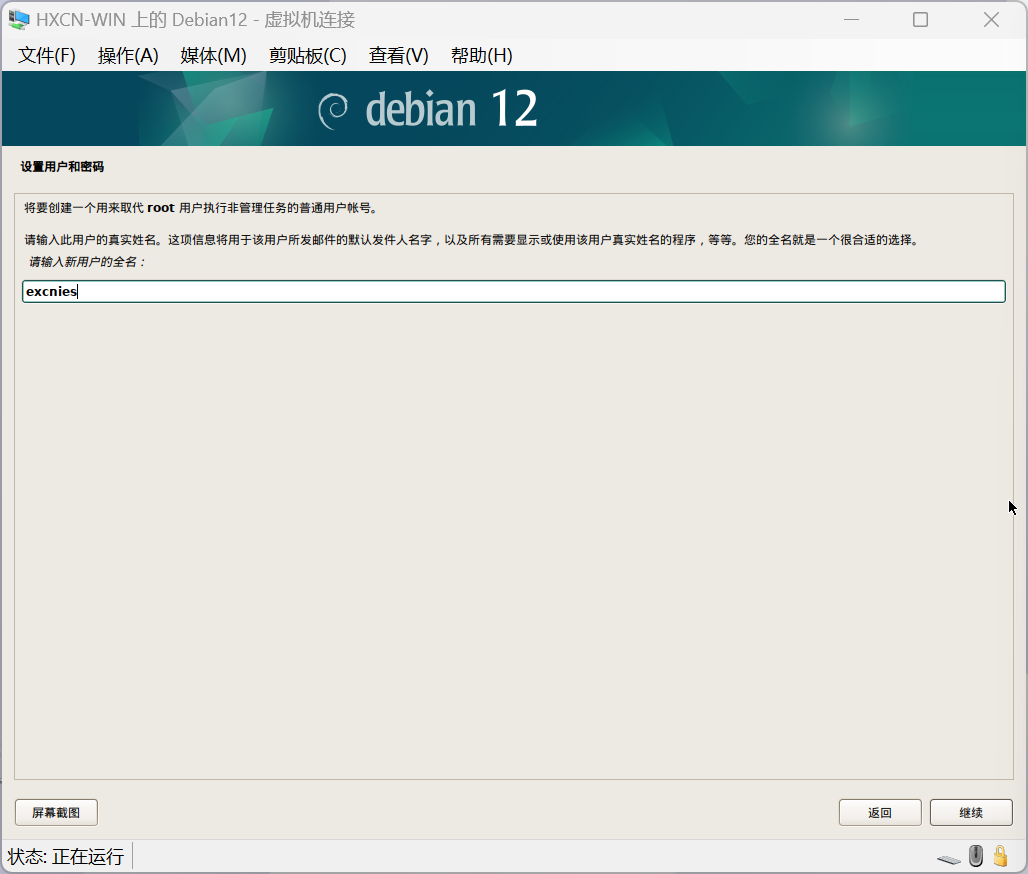The image size is (1028, 874).
Task: Click the 请输入新用户的全名 label
Action: click(87, 262)
